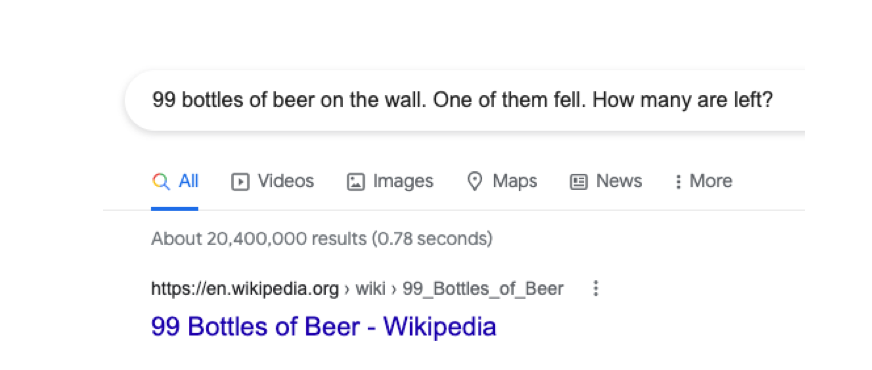This screenshot has height=370, width=872.
Task: Click into the search query field
Action: (x=465, y=101)
